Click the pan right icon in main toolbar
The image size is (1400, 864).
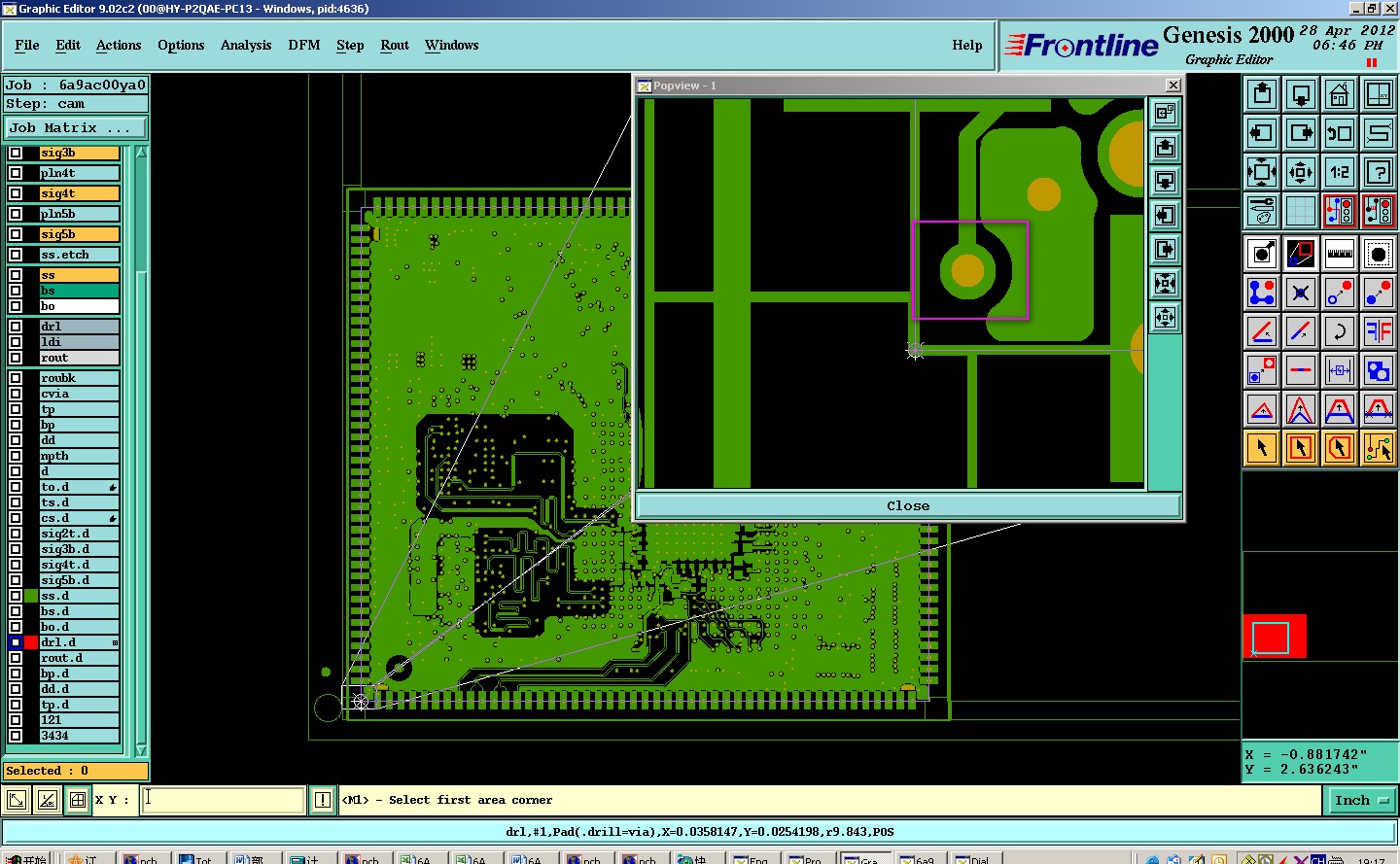point(1301,133)
